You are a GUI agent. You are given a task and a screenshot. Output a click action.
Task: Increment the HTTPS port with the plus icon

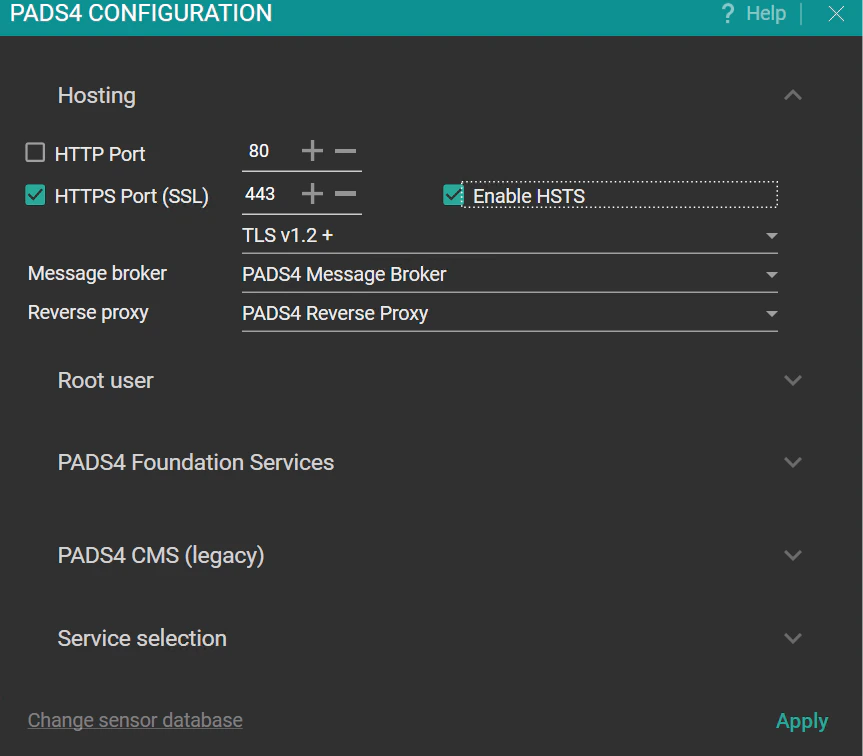(312, 194)
